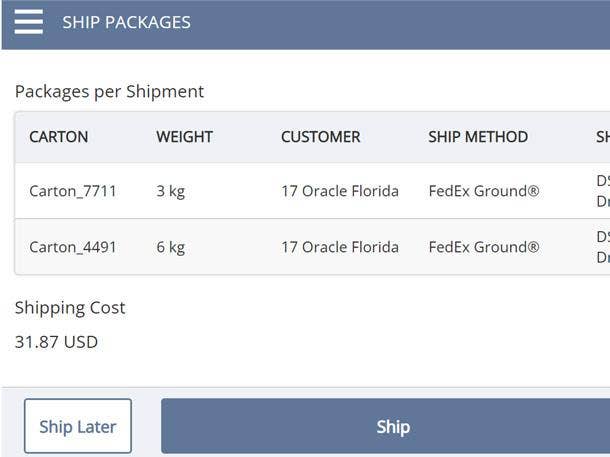Click FedEx Ground® for Carton_7711
610x457 pixels.
[484, 191]
